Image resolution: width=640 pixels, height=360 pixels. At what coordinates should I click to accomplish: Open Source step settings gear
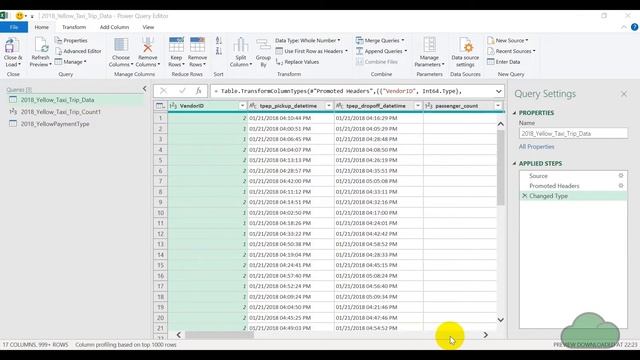(621, 176)
